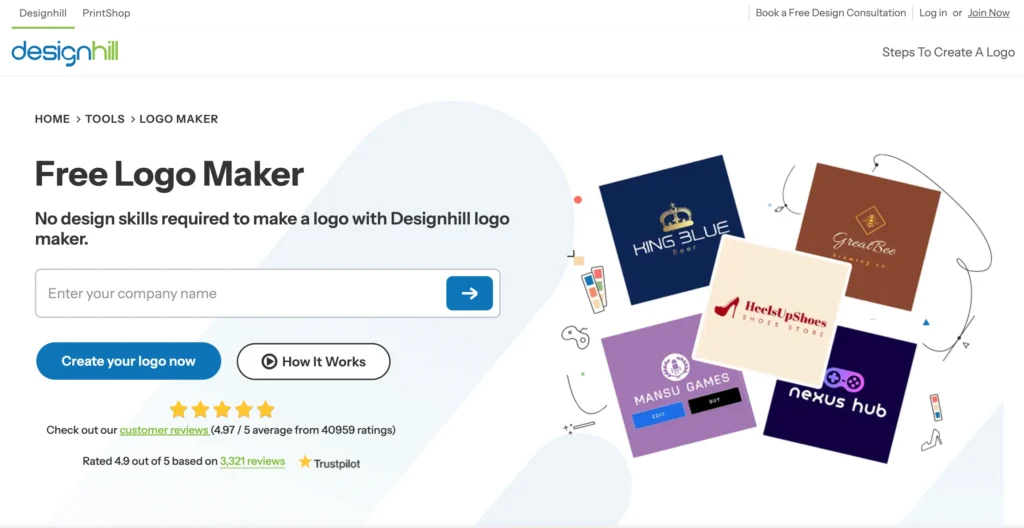Select the HeelsUpShoes logo sample

pyautogui.click(x=771, y=312)
